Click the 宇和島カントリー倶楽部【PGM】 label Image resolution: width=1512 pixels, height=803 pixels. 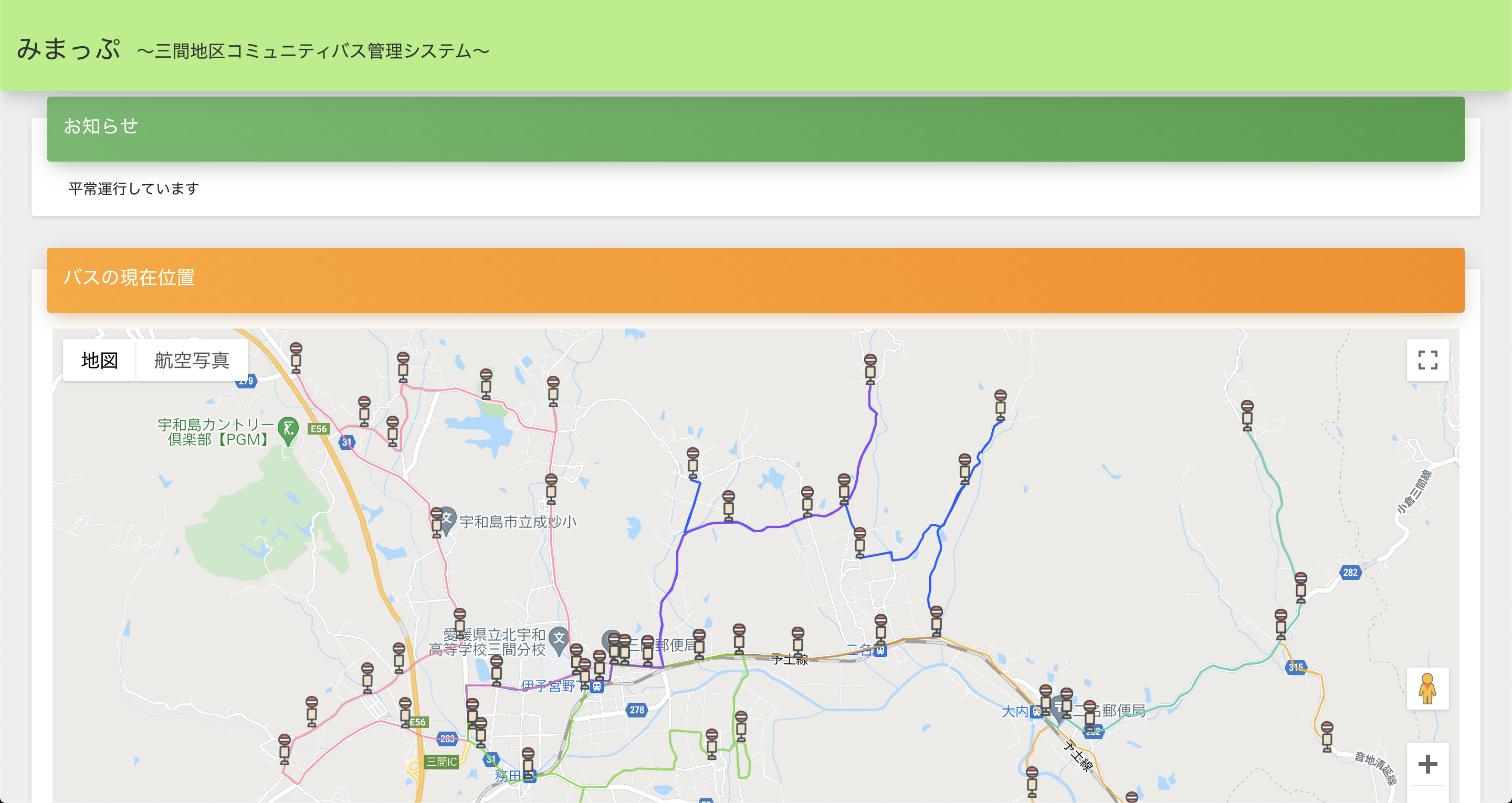point(216,431)
